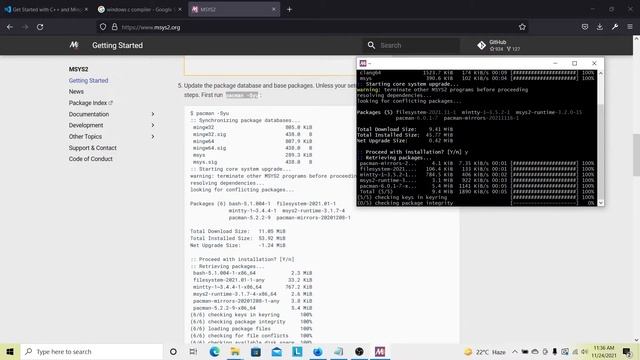The width and height of the screenshot is (640, 360).
Task: Open File Explorer from taskbar
Action: [235, 351]
